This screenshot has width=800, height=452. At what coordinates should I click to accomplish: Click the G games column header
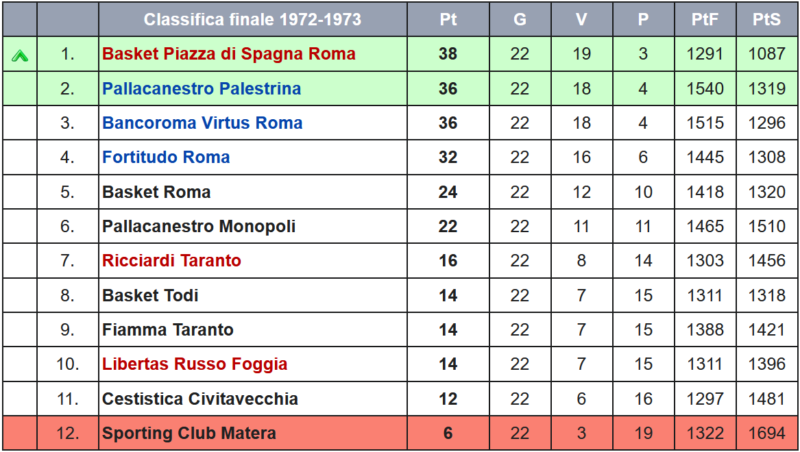(519, 19)
